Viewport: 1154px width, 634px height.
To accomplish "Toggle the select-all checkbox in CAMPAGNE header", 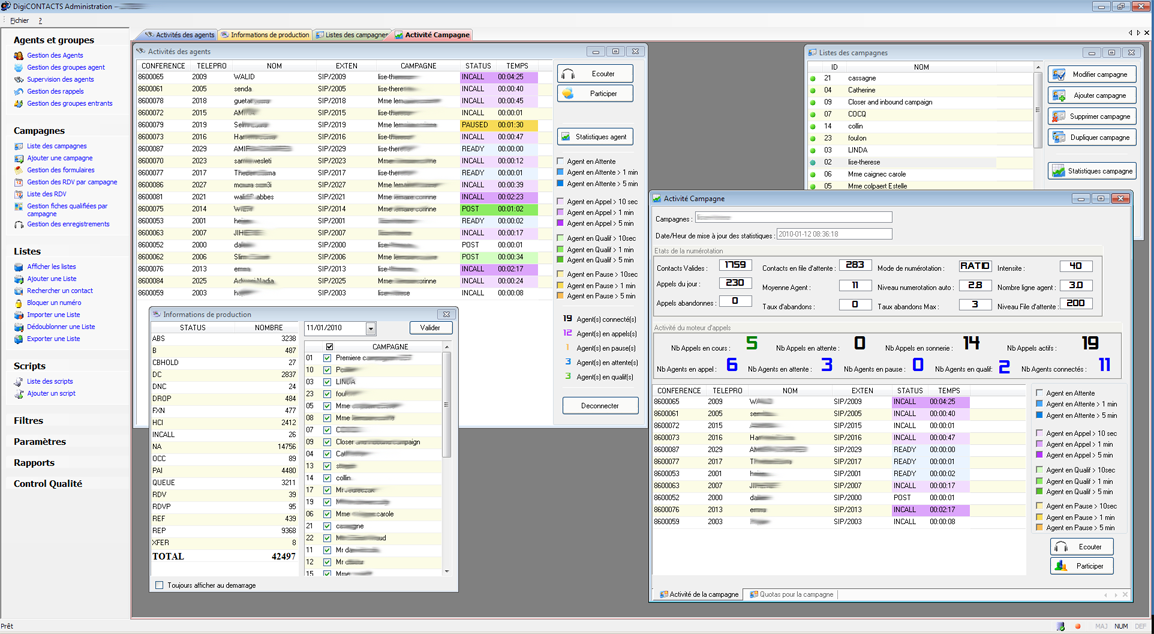I will click(329, 347).
